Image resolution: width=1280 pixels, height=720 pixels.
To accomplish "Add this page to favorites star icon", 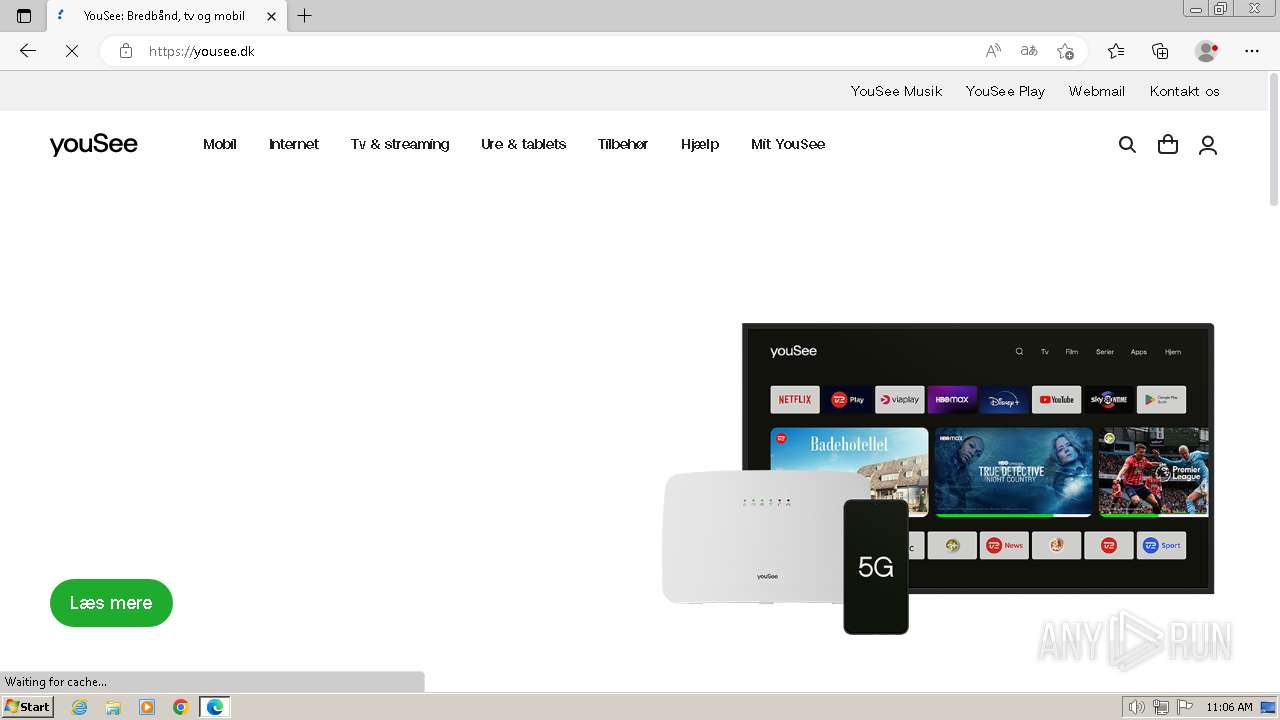I will click(1065, 51).
